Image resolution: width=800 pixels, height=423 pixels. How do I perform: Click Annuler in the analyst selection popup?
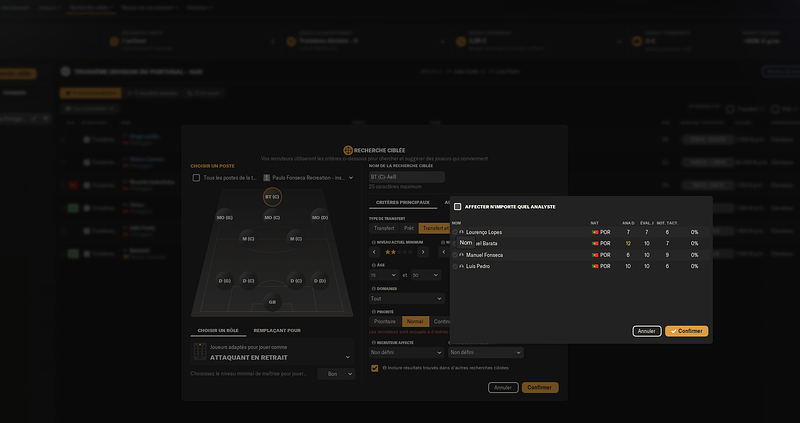[647, 331]
